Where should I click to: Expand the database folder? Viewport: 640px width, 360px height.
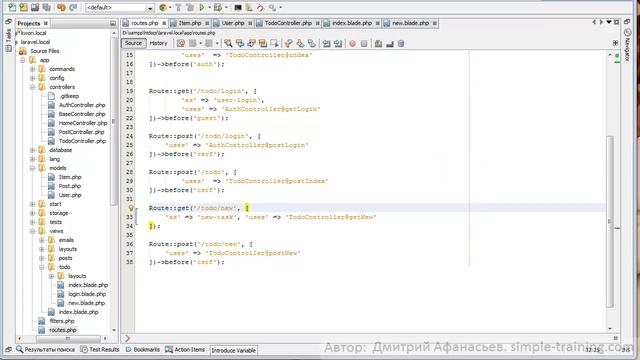[32, 150]
